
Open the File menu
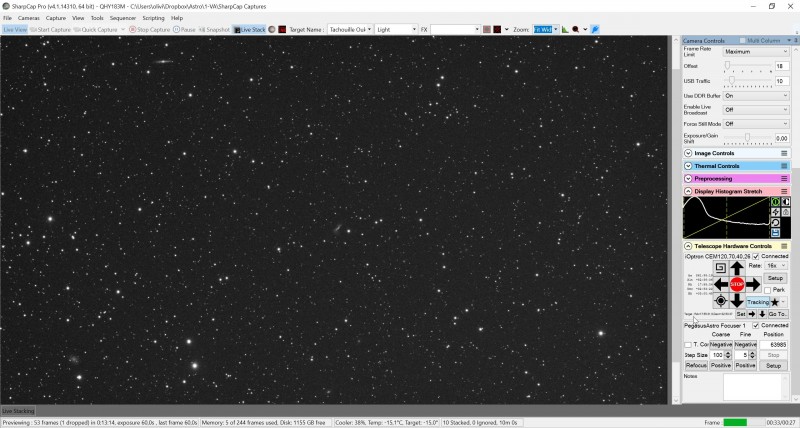coord(7,18)
